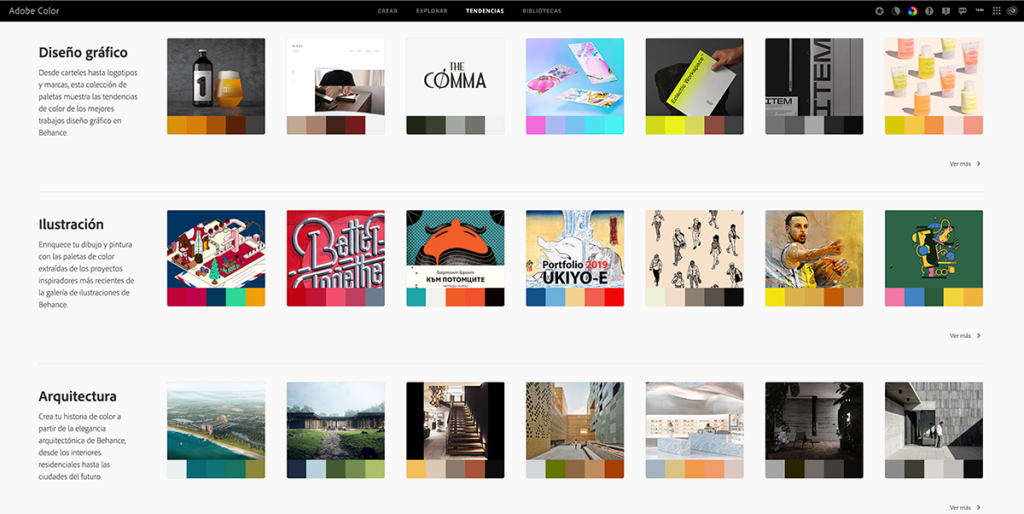Open the white marble shop interior thumbnail
Image resolution: width=1024 pixels, height=514 pixels.
click(x=694, y=421)
